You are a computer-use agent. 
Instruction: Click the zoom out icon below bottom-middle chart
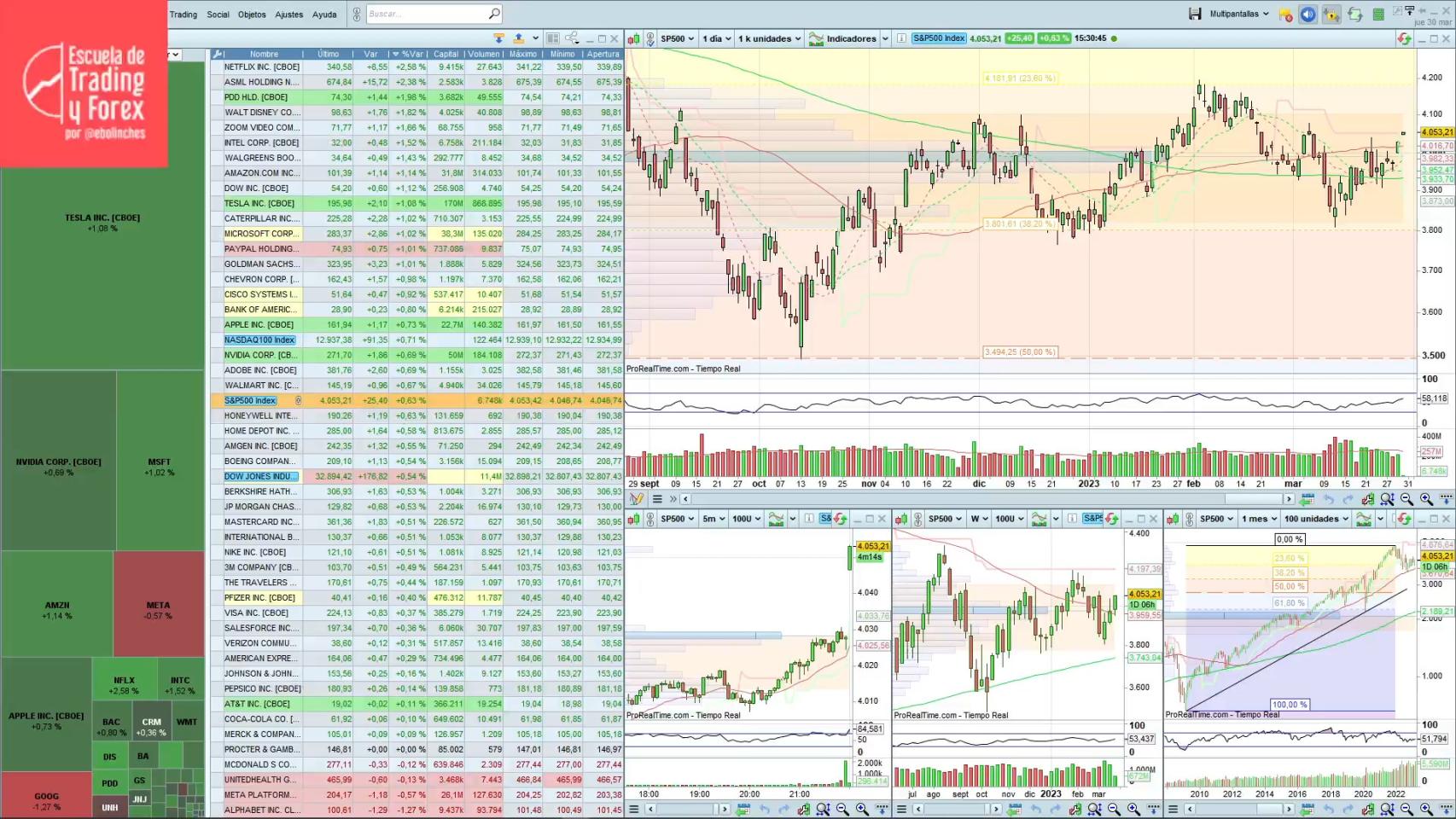1114,809
